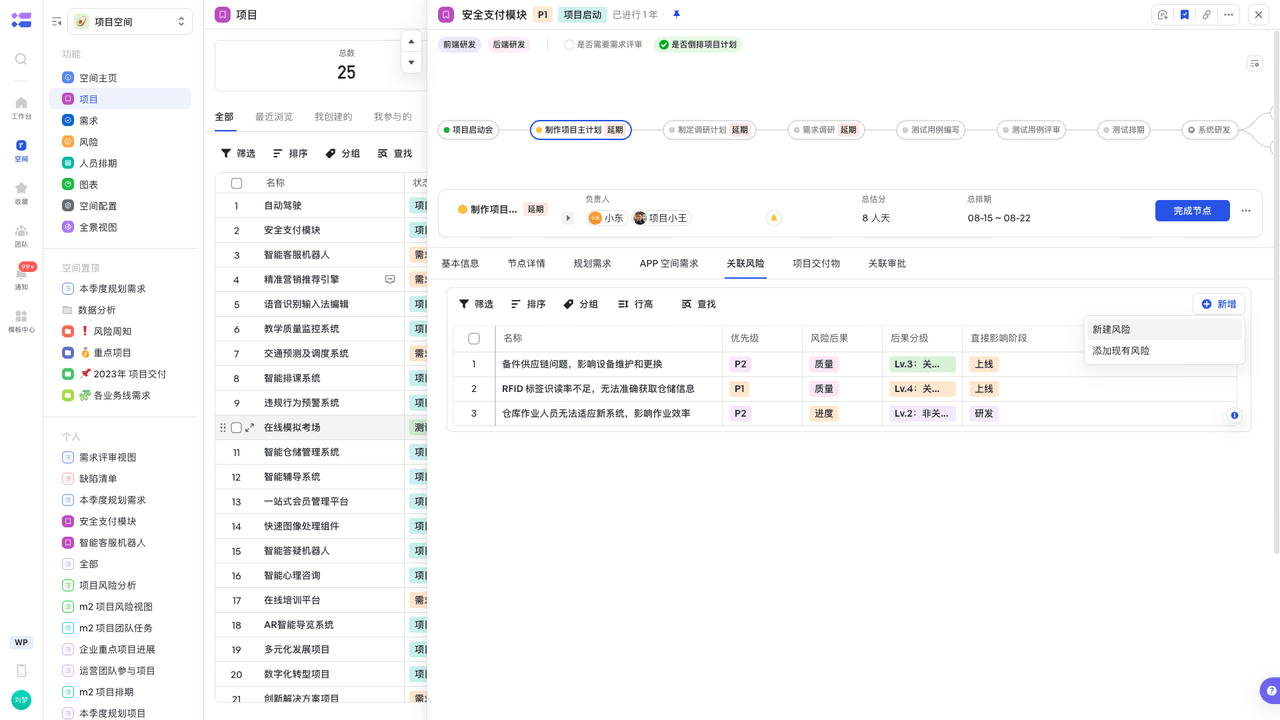The height and width of the screenshot is (720, 1280).
Task: Uncheck 是否倒排项目计划 option
Action: 697,45
